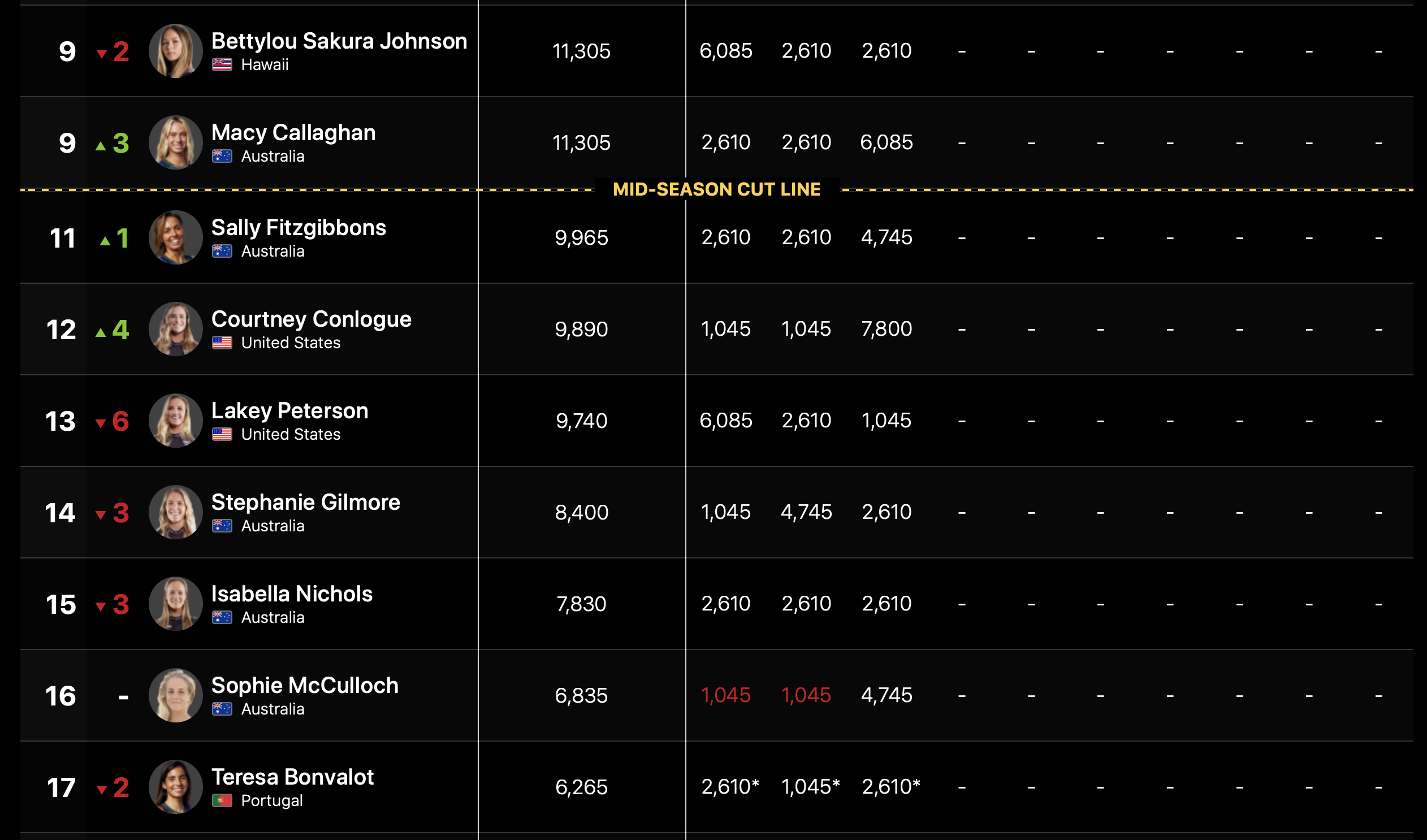Click Courtney Conlogue's 7,800 event result

coord(886,329)
